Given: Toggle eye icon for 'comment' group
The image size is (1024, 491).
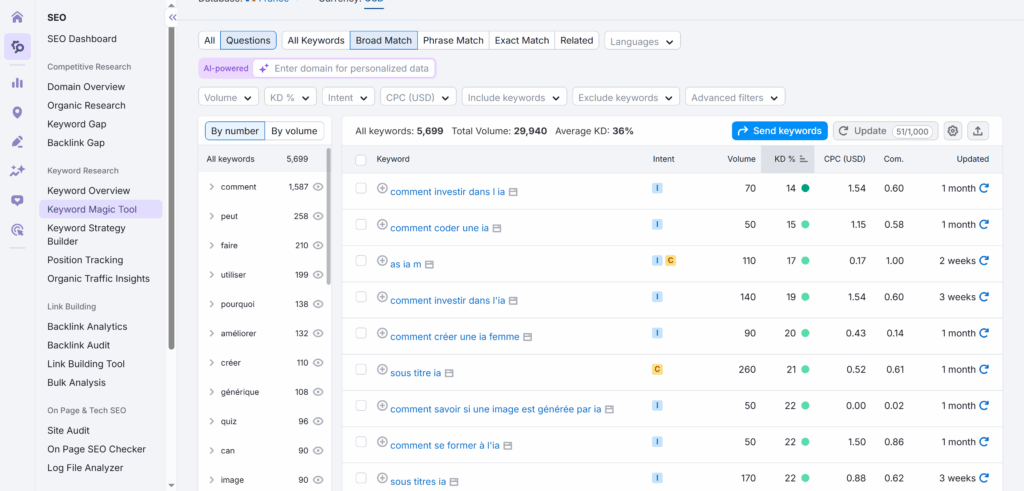Looking at the screenshot, I should pos(318,187).
